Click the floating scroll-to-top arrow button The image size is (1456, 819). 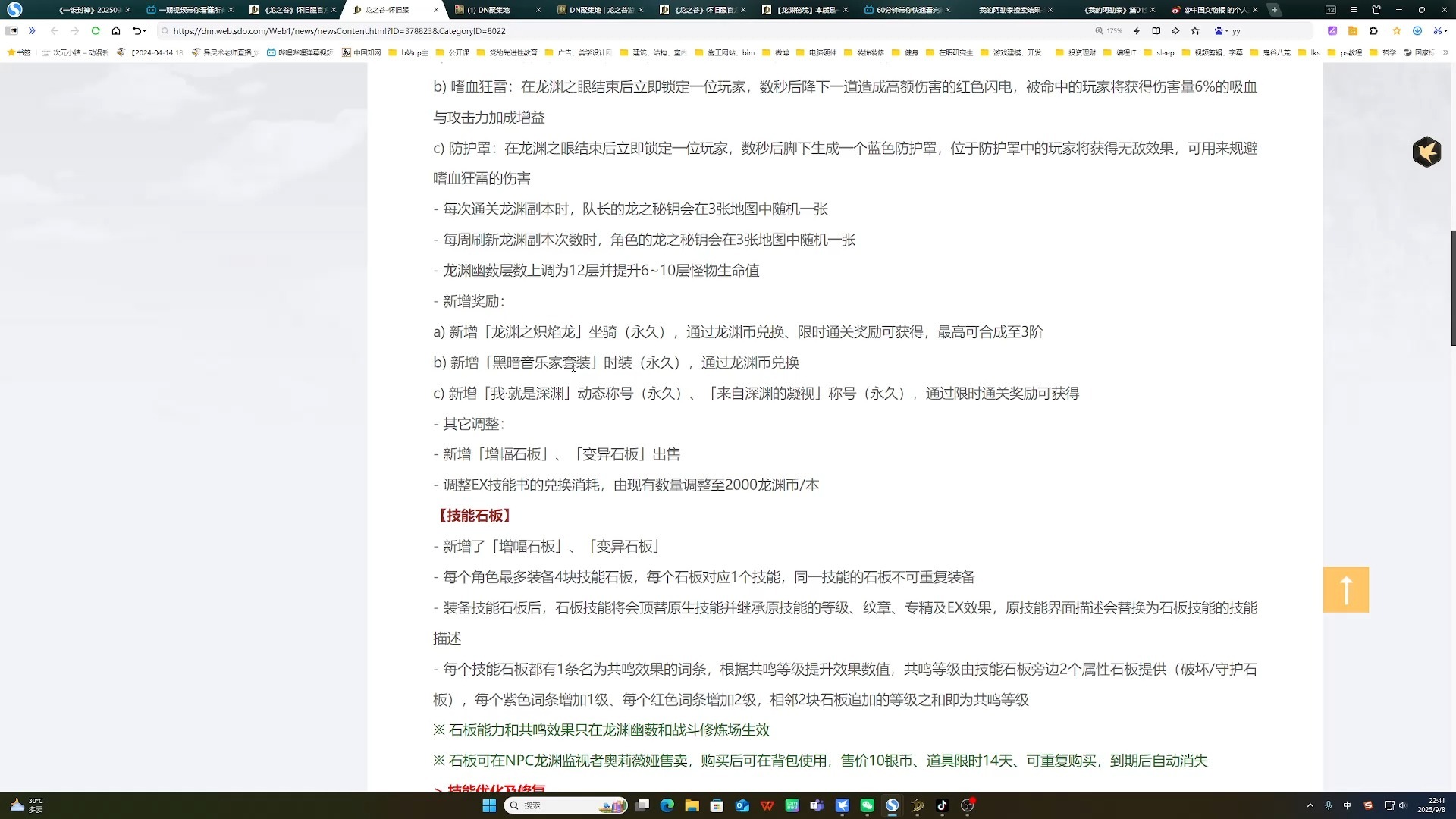tap(1345, 589)
